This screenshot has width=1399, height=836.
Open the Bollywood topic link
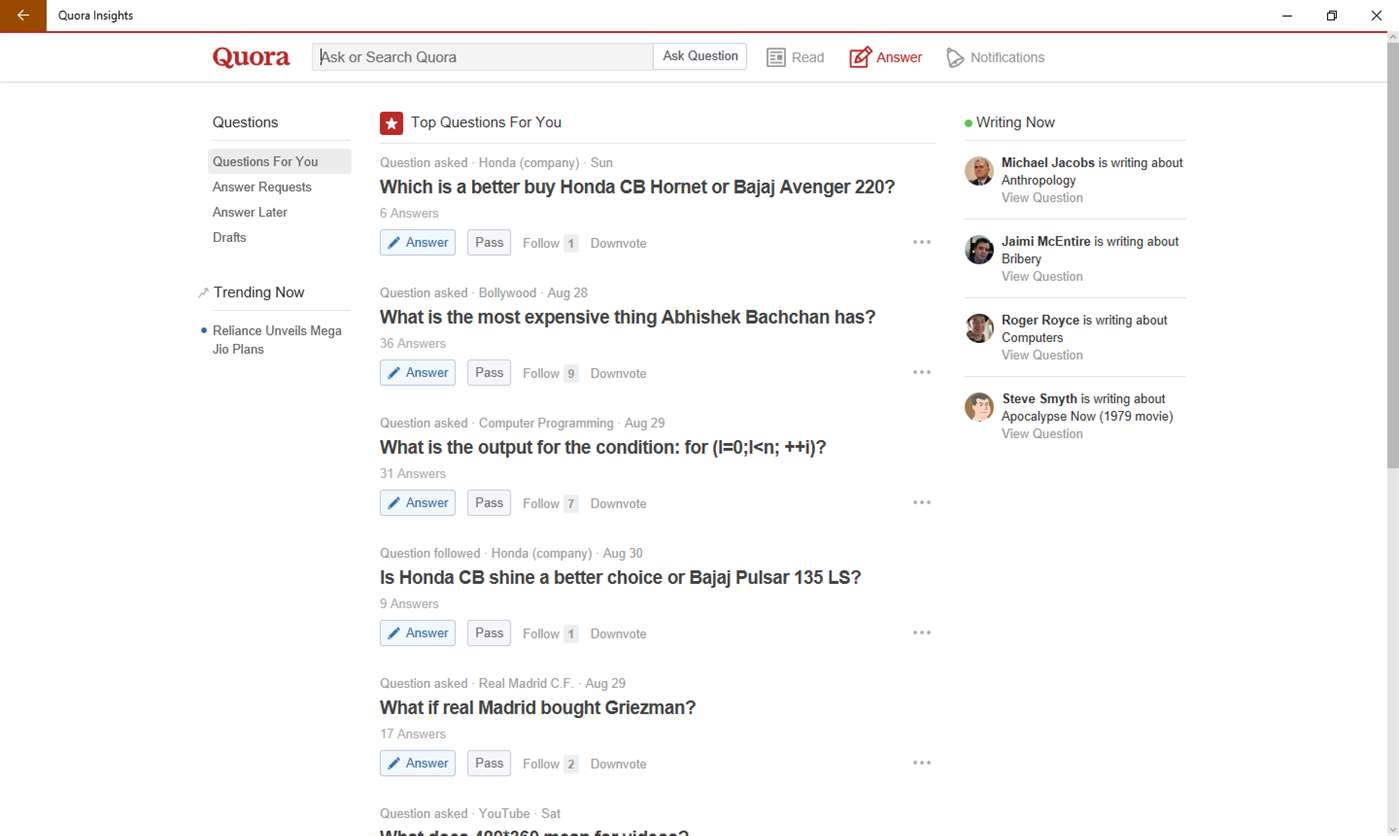point(507,293)
